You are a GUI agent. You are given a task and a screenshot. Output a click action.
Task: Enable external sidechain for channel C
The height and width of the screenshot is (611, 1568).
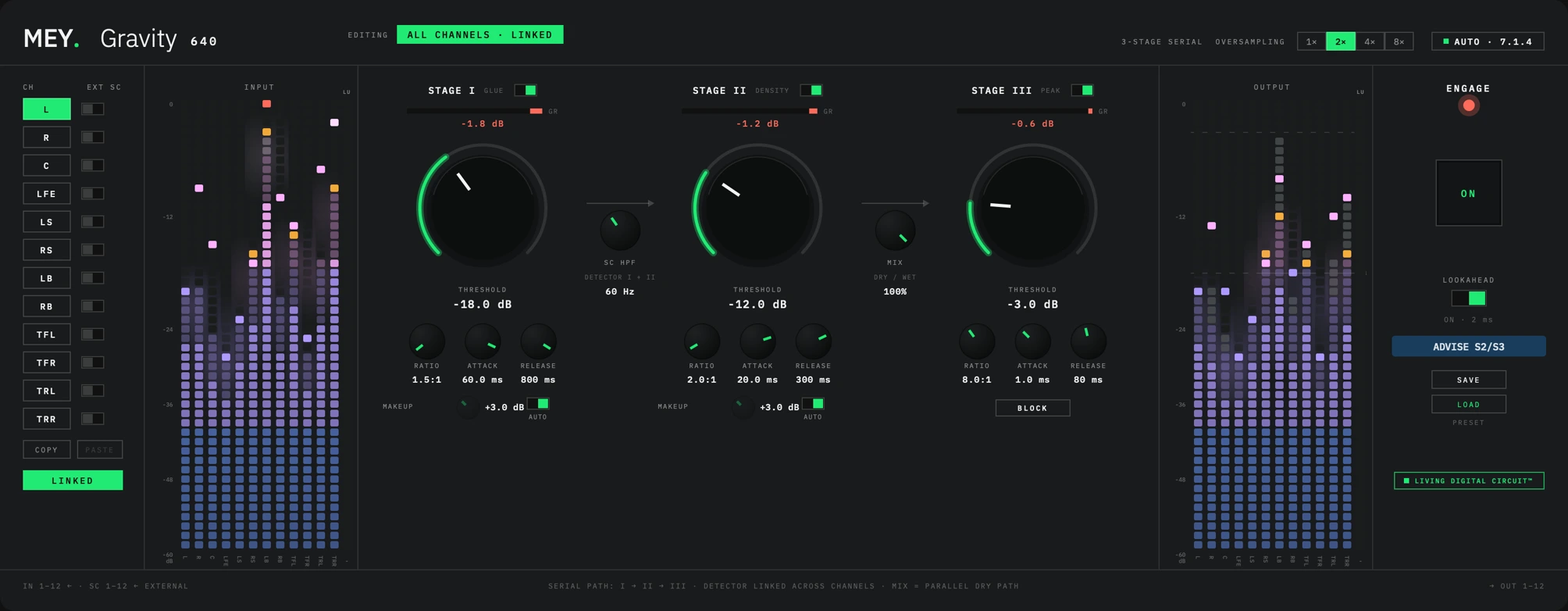[93, 165]
